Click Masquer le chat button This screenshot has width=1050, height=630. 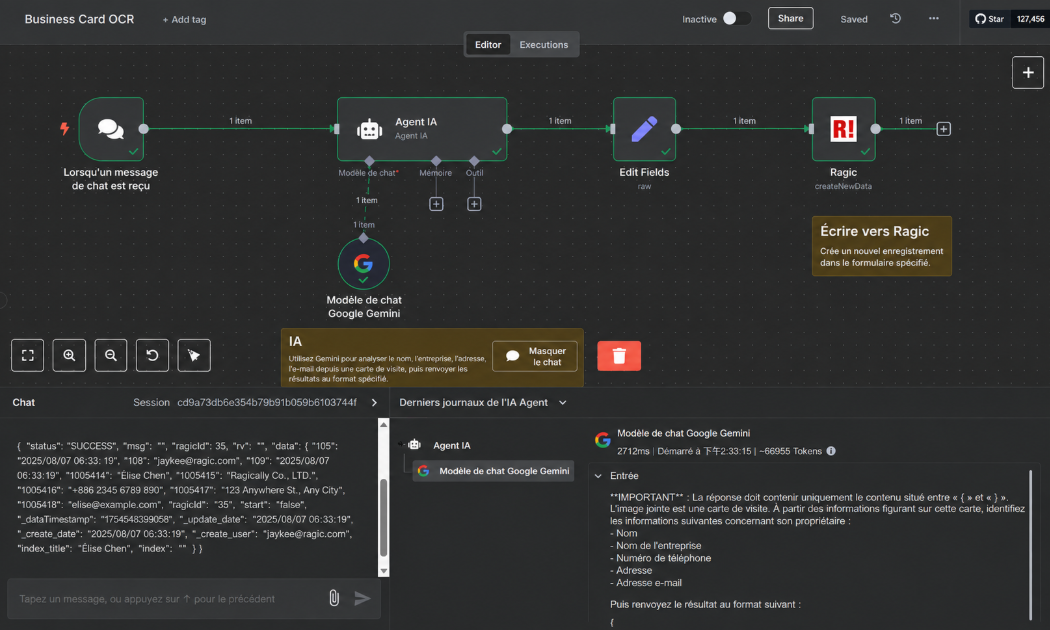pyautogui.click(x=535, y=356)
